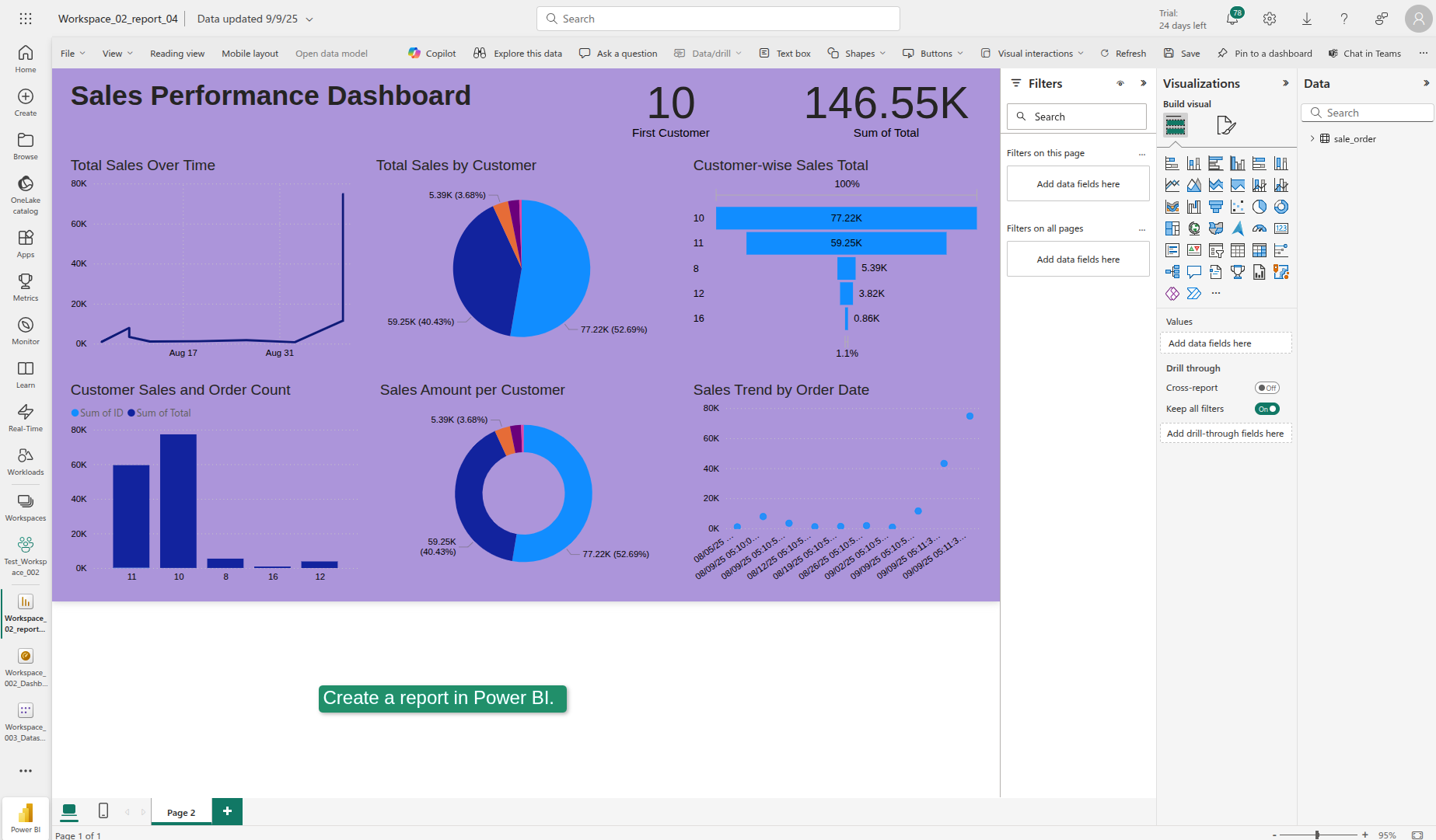Select the Donut chart visual

click(x=1281, y=207)
